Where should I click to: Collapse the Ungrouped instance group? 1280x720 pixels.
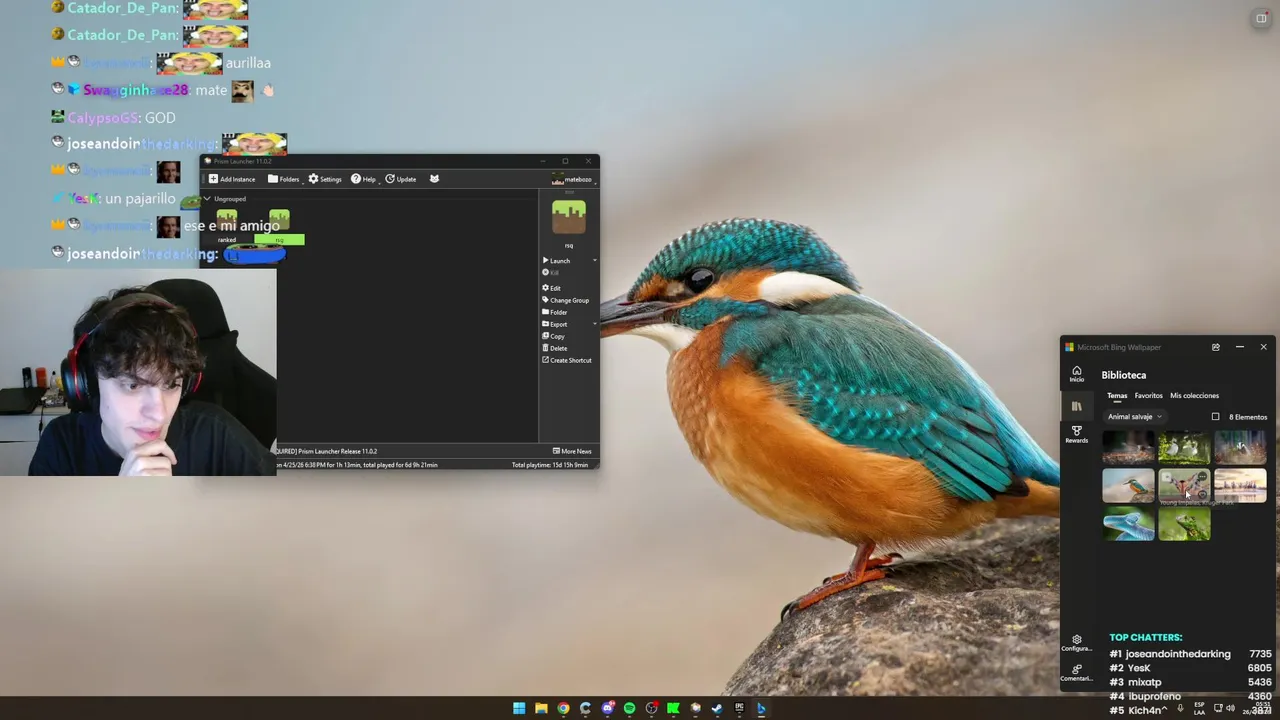[x=207, y=199]
